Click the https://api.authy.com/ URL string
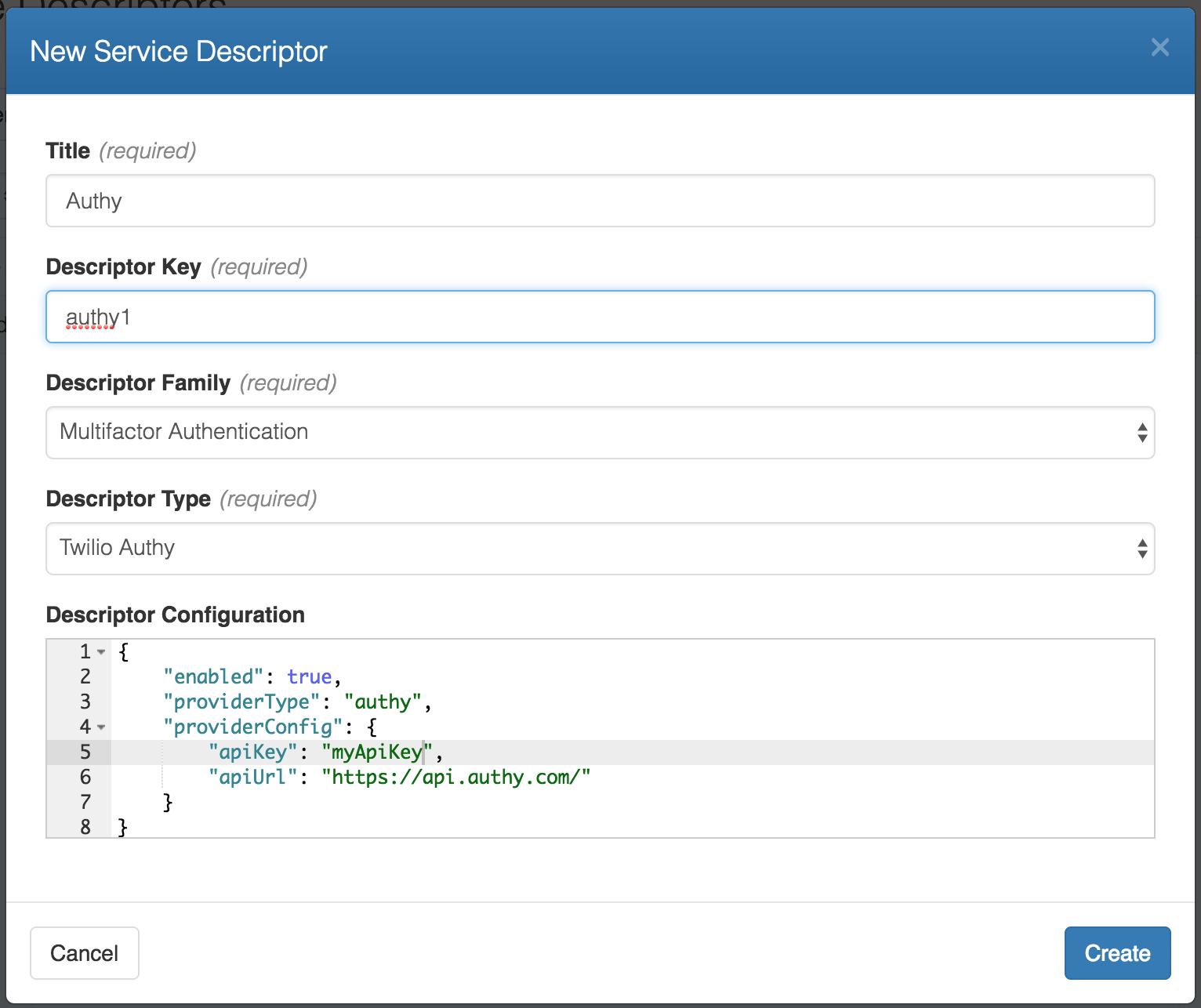This screenshot has height=1008, width=1201. click(x=455, y=778)
